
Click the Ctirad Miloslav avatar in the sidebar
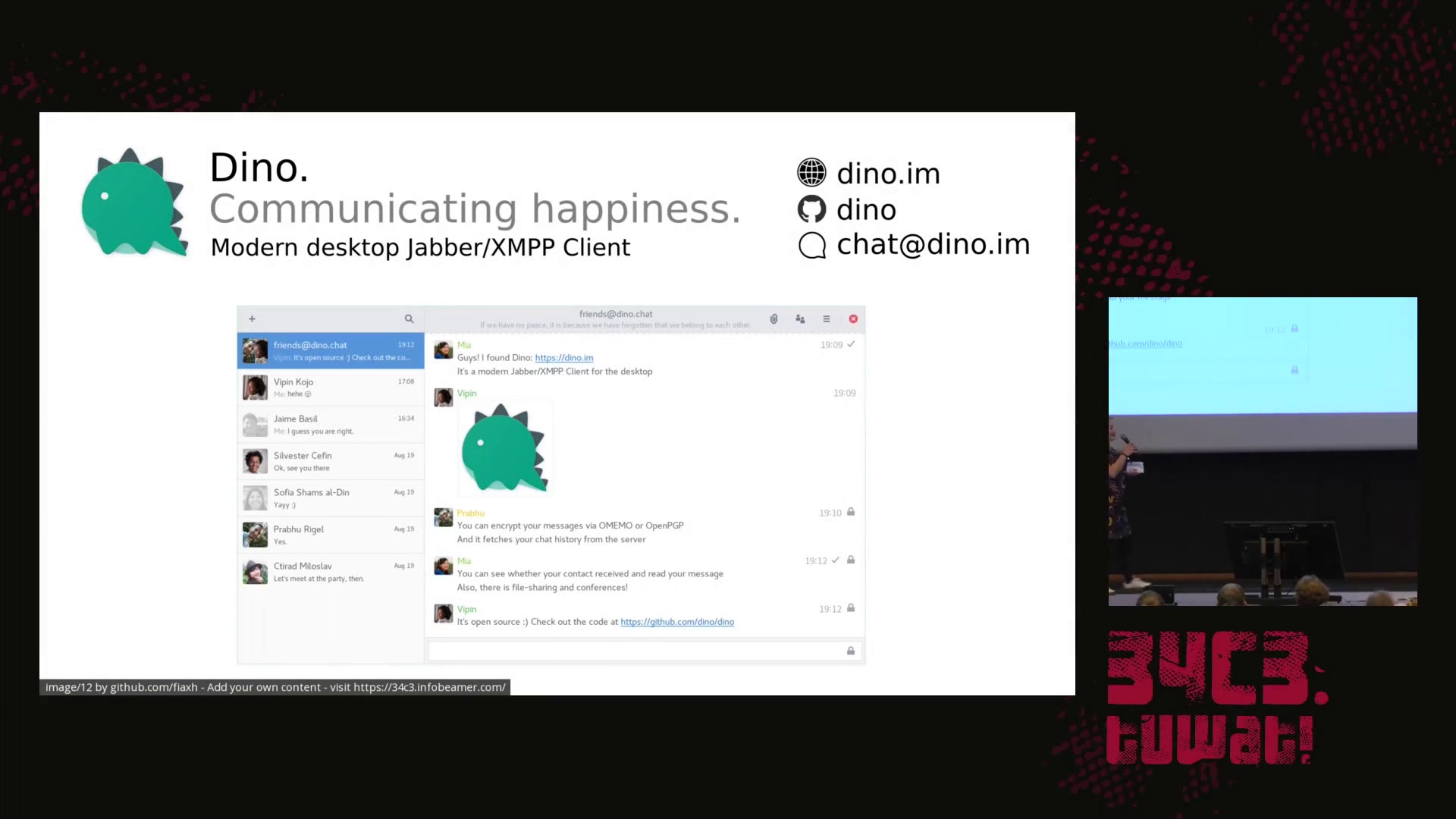255,572
